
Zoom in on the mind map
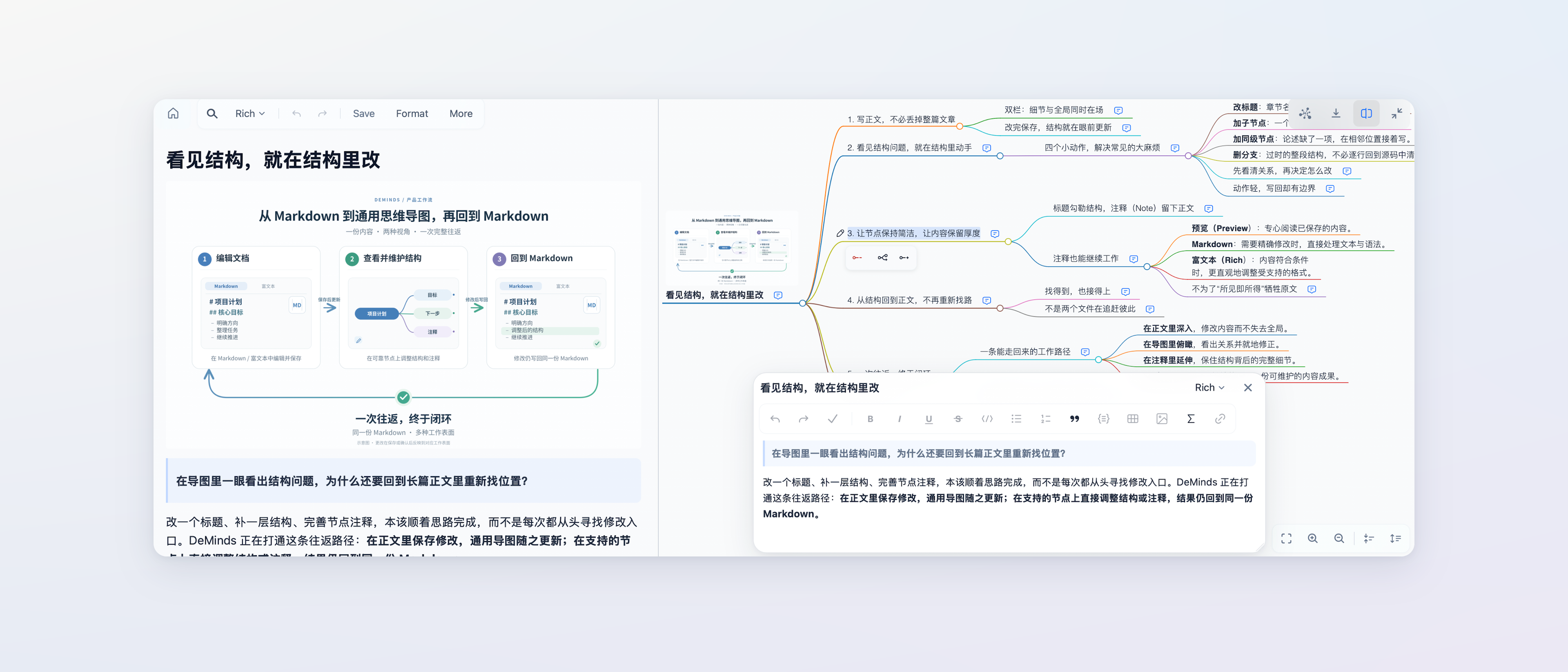click(x=1313, y=538)
